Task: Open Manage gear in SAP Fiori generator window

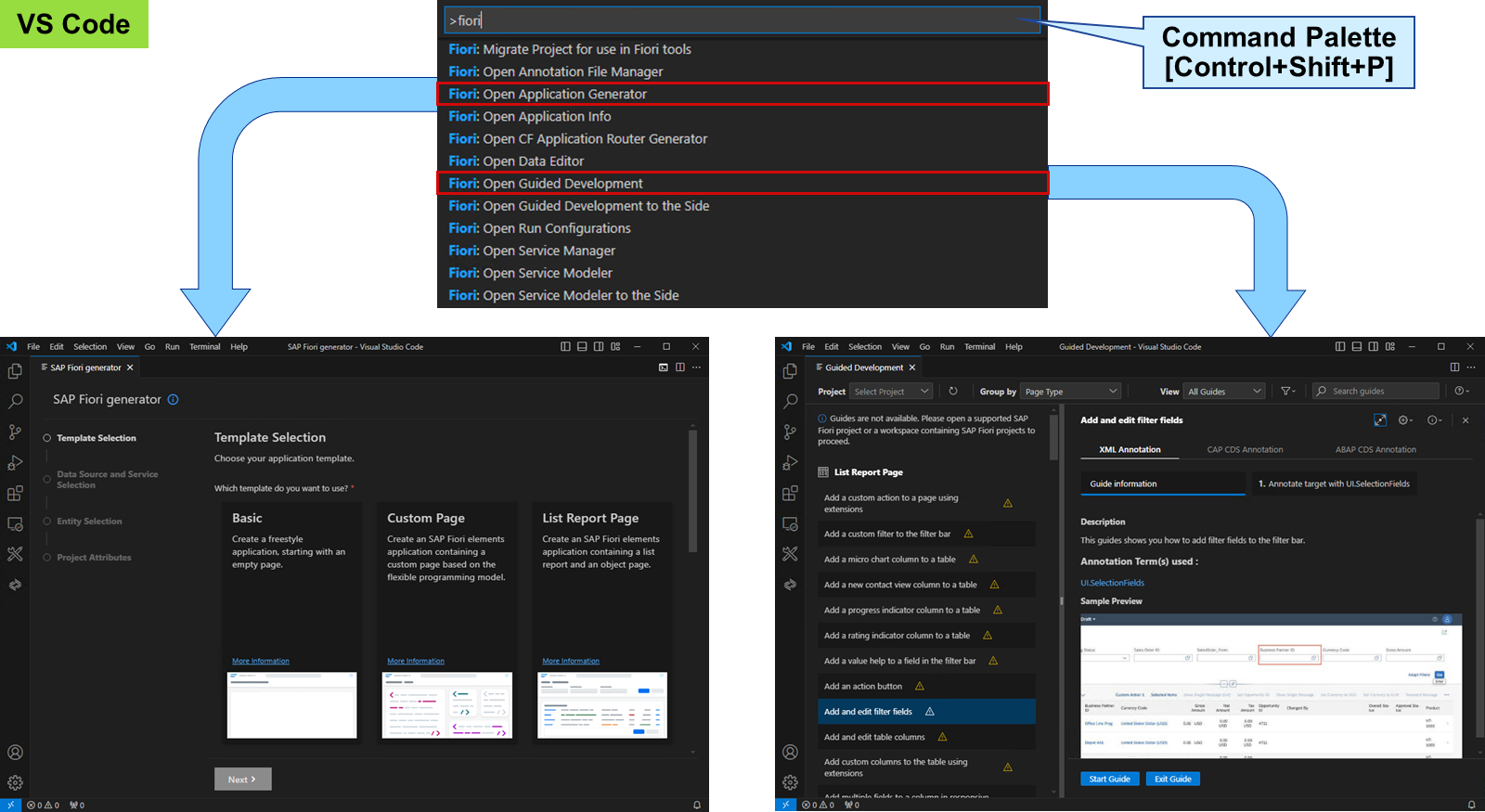Action: 15,782
